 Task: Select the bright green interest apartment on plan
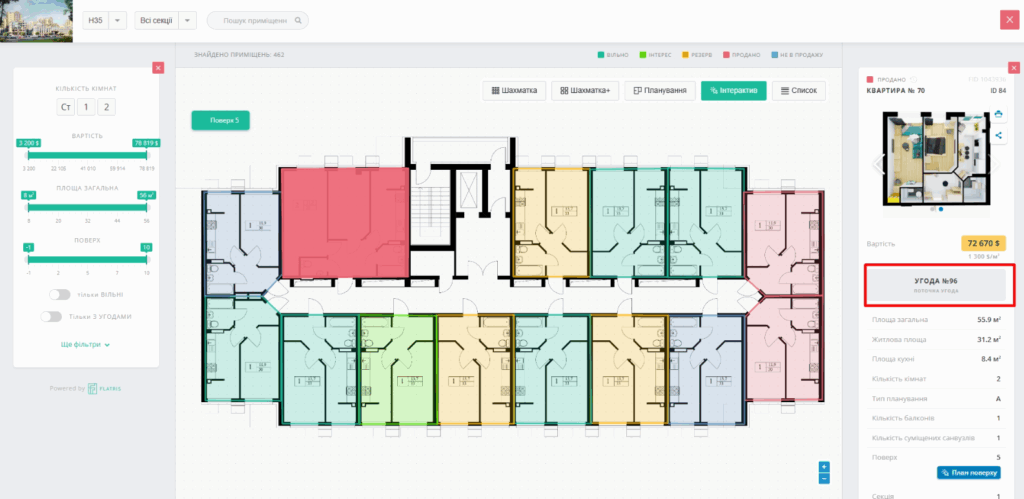click(398, 370)
